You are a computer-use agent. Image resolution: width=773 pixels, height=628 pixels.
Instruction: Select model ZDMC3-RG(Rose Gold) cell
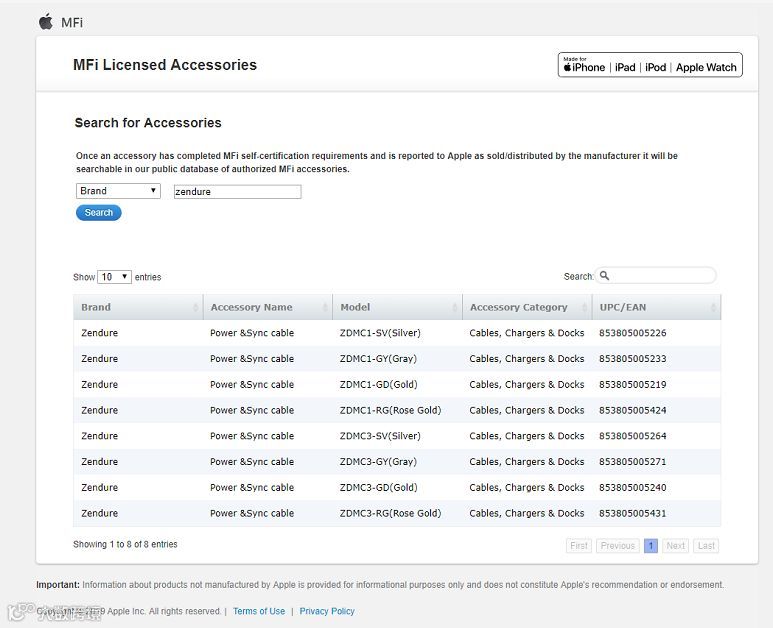click(390, 513)
